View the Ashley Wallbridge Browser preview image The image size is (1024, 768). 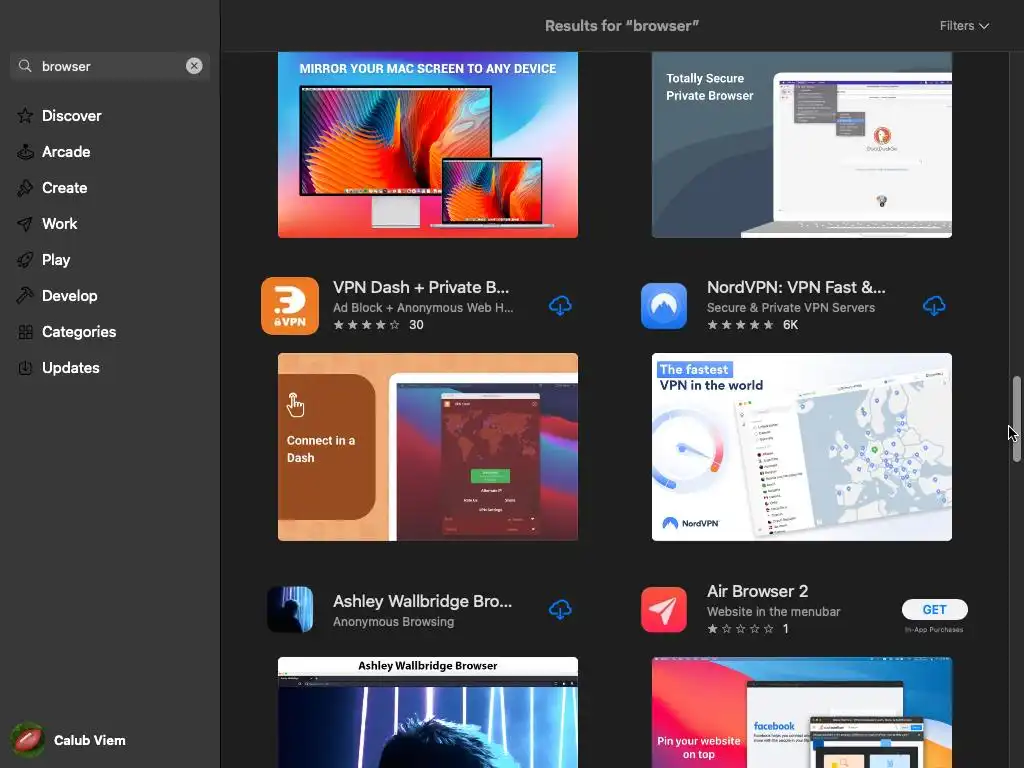pyautogui.click(x=428, y=712)
